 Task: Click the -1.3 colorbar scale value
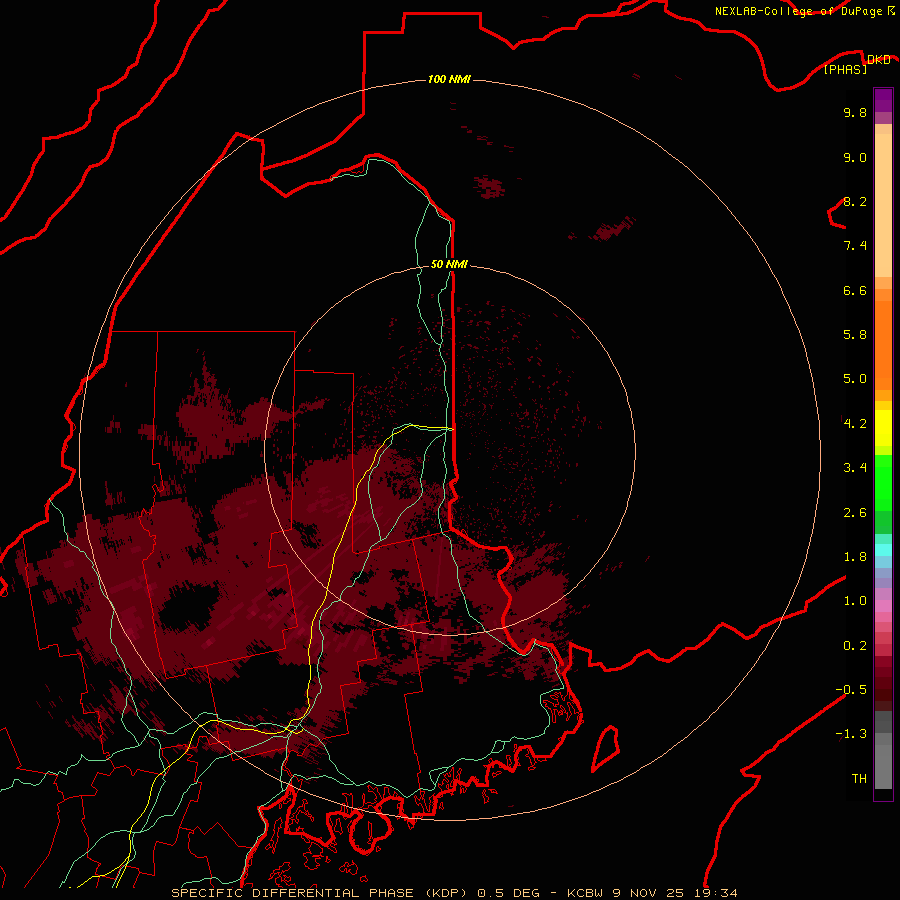coord(851,734)
